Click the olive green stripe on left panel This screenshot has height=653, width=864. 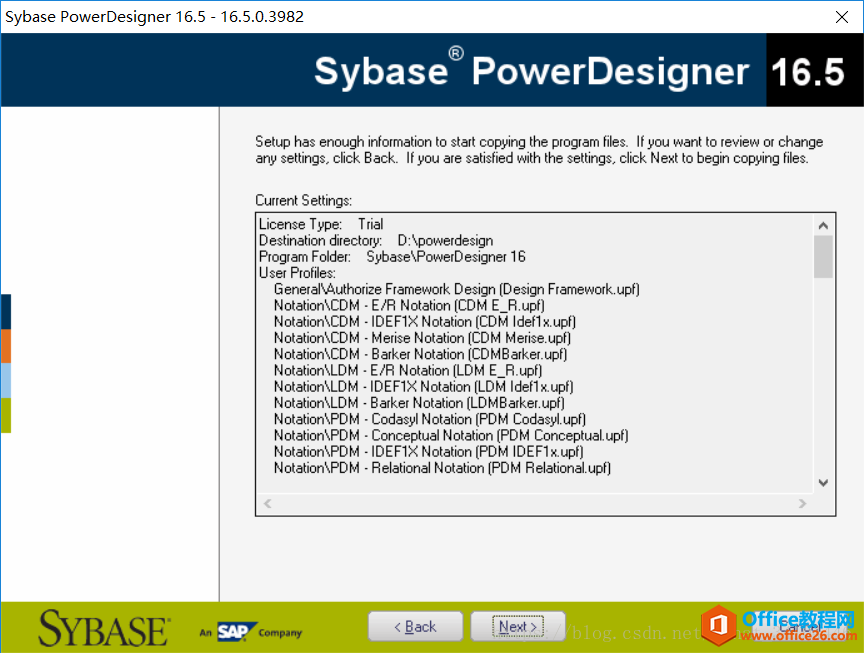[x=5, y=414]
